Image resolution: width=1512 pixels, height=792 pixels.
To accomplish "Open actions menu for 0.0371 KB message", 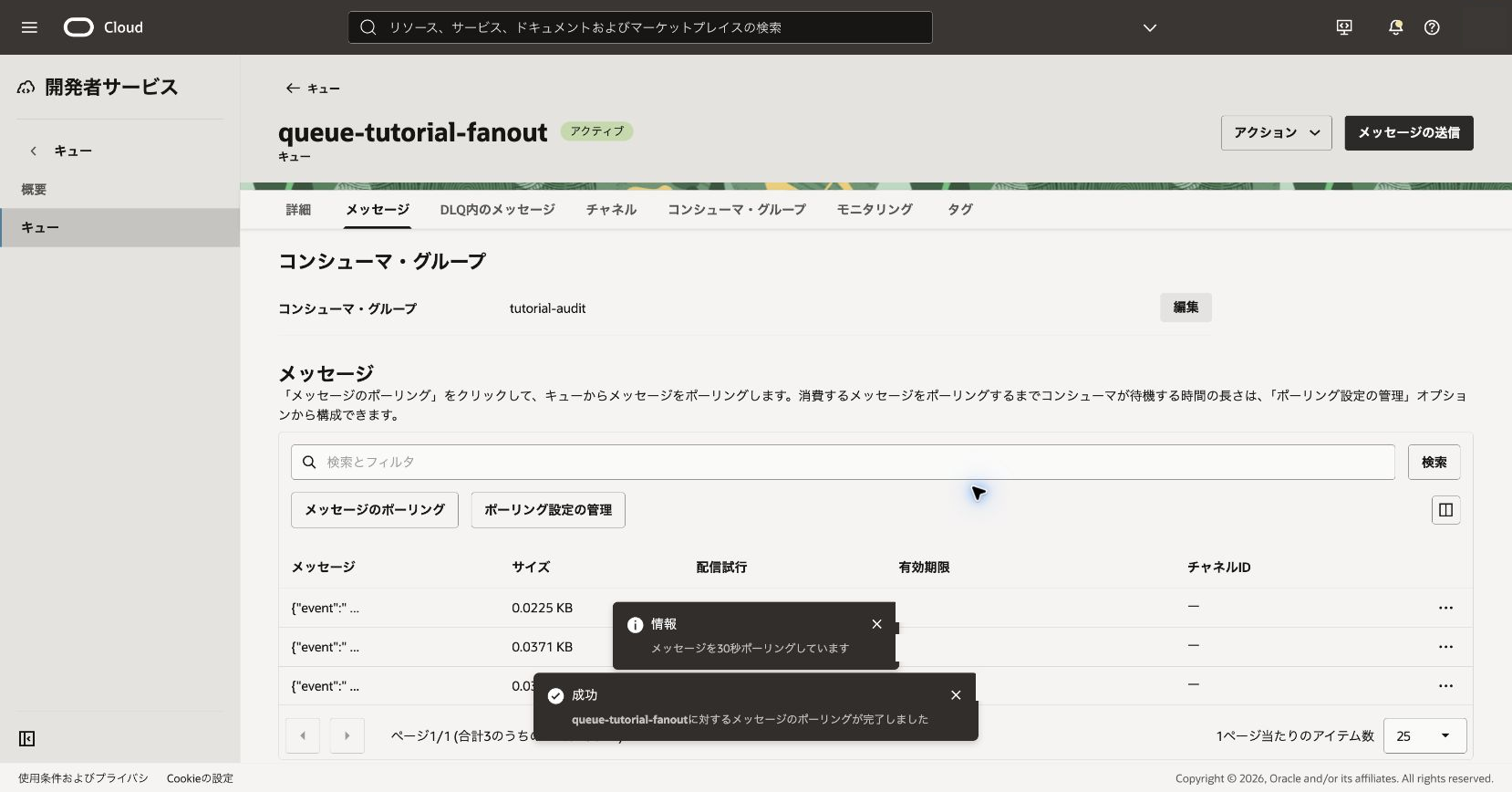I will (1445, 647).
